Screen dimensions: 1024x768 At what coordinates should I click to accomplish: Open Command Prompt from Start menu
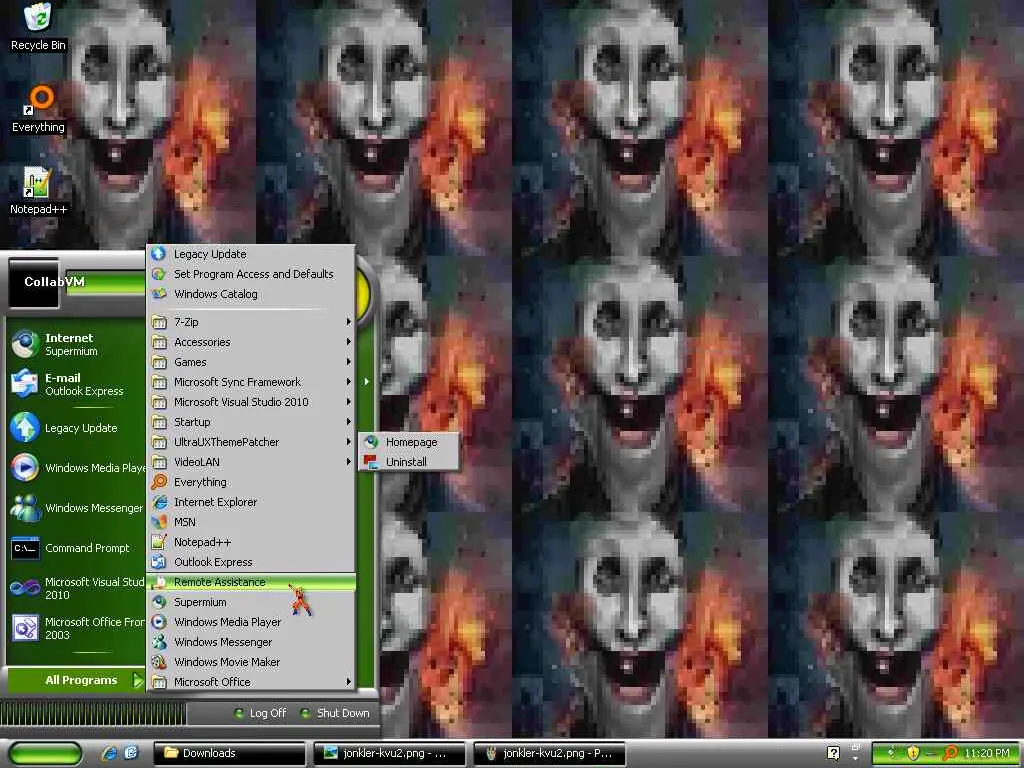click(76, 549)
